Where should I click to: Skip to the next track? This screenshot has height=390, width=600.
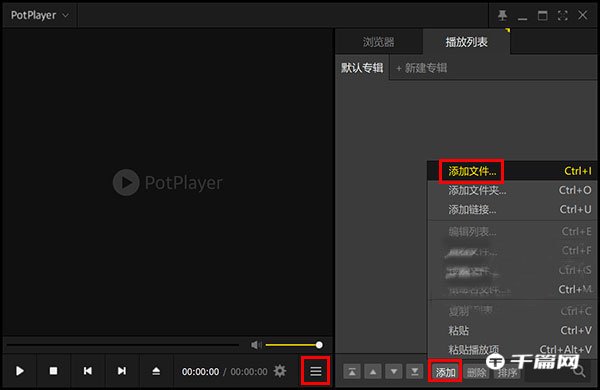(x=122, y=371)
